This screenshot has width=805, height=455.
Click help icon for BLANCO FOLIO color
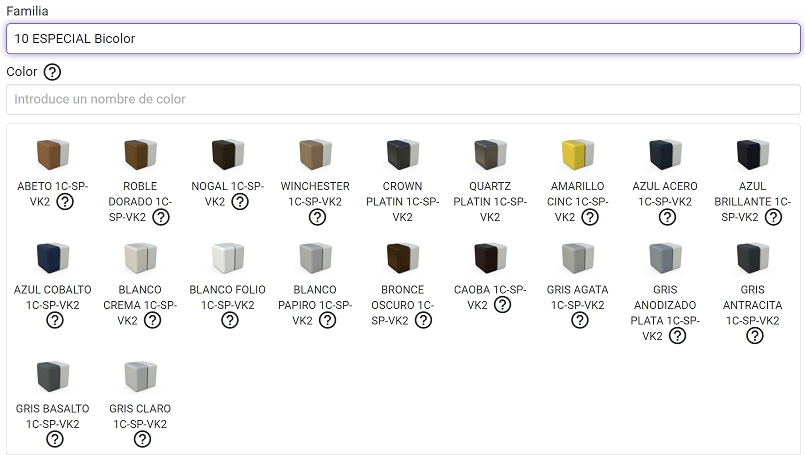(x=229, y=320)
